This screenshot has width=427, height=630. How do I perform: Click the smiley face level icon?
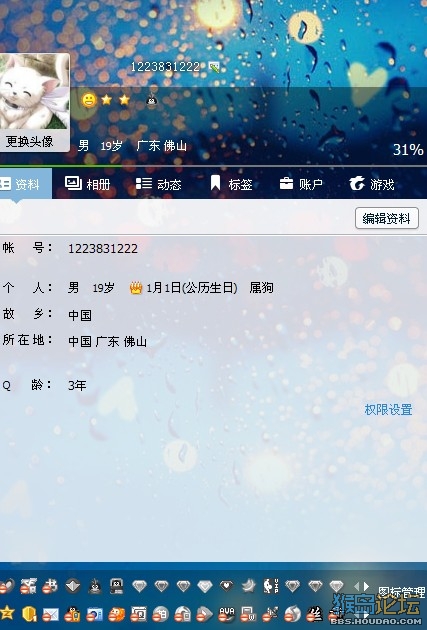coord(89,100)
